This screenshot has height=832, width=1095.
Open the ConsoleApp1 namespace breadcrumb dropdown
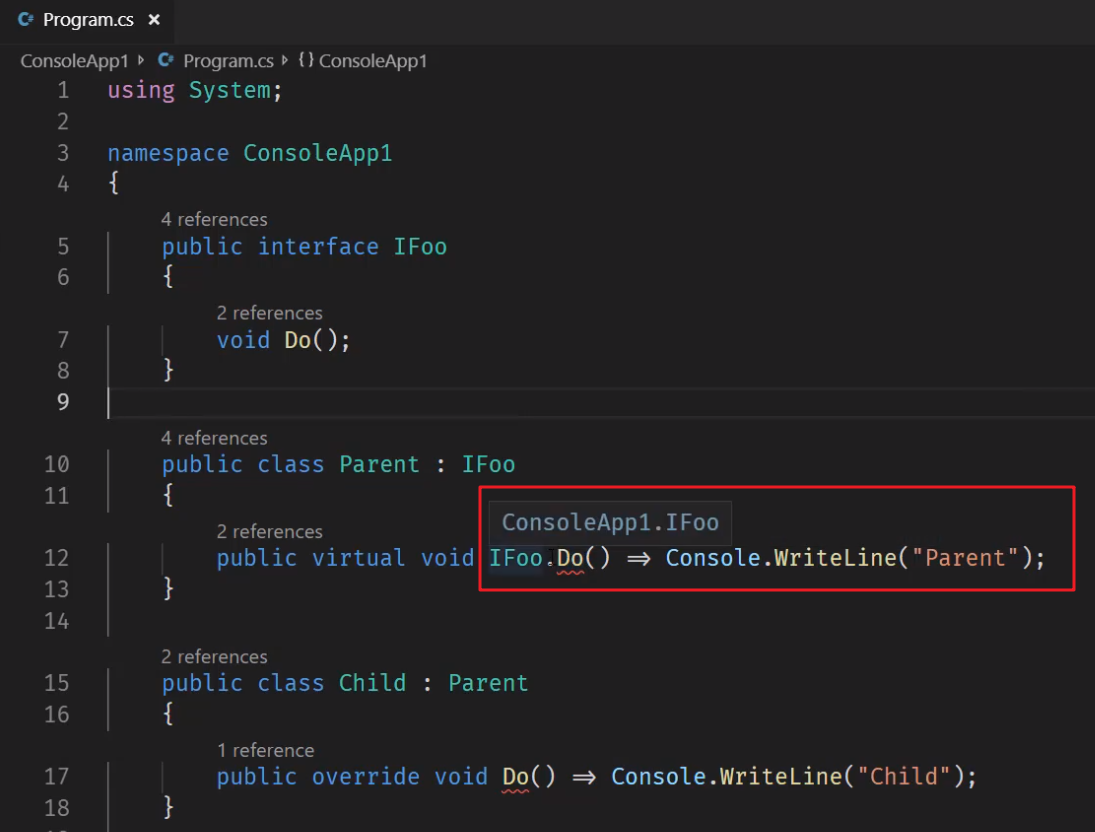pos(375,60)
